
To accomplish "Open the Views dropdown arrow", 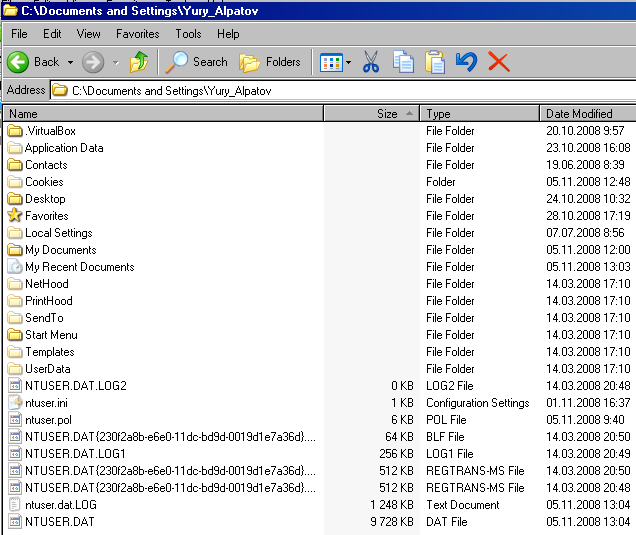I will [348, 62].
